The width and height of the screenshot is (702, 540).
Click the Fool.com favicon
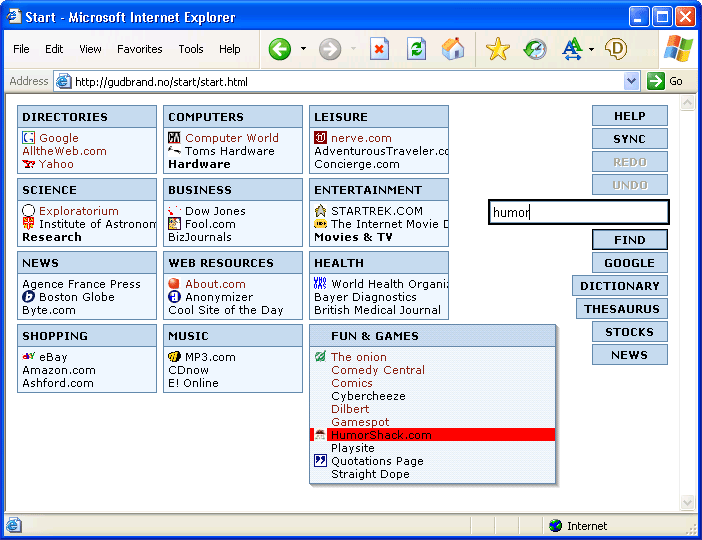click(174, 223)
